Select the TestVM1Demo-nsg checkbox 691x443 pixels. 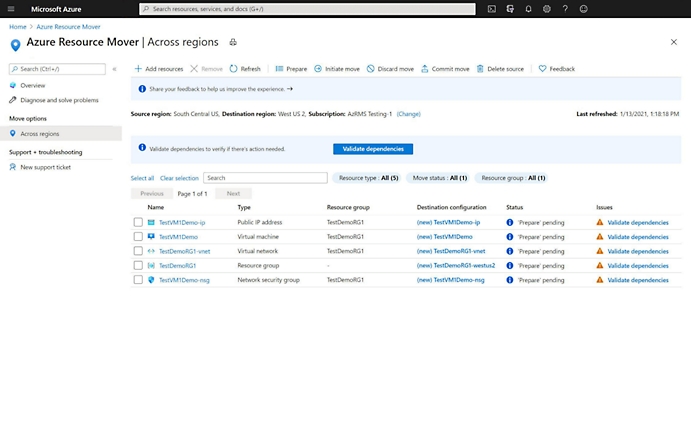(138, 280)
